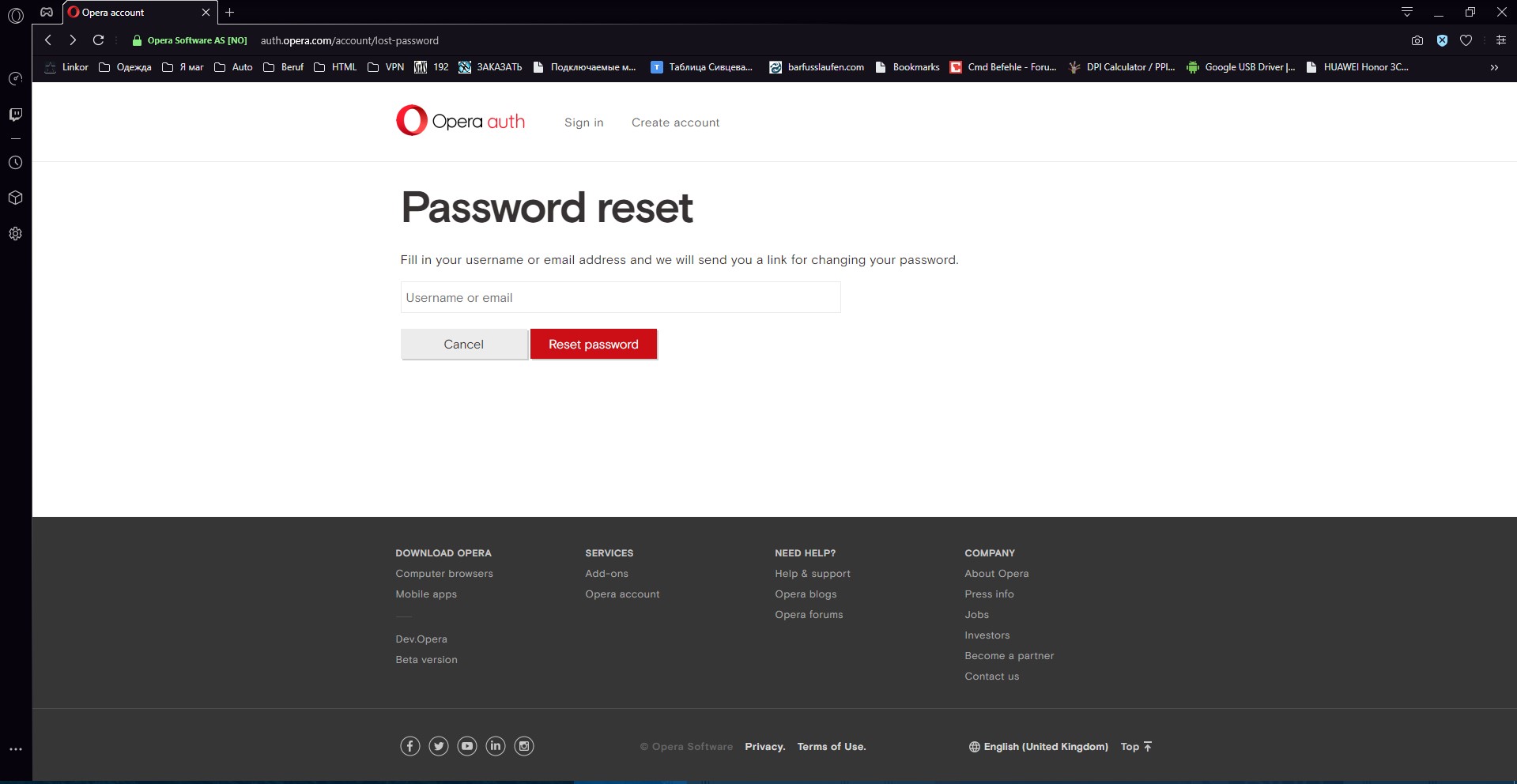Add page to bookmarks heart icon
1517x784 pixels.
coord(1466,40)
